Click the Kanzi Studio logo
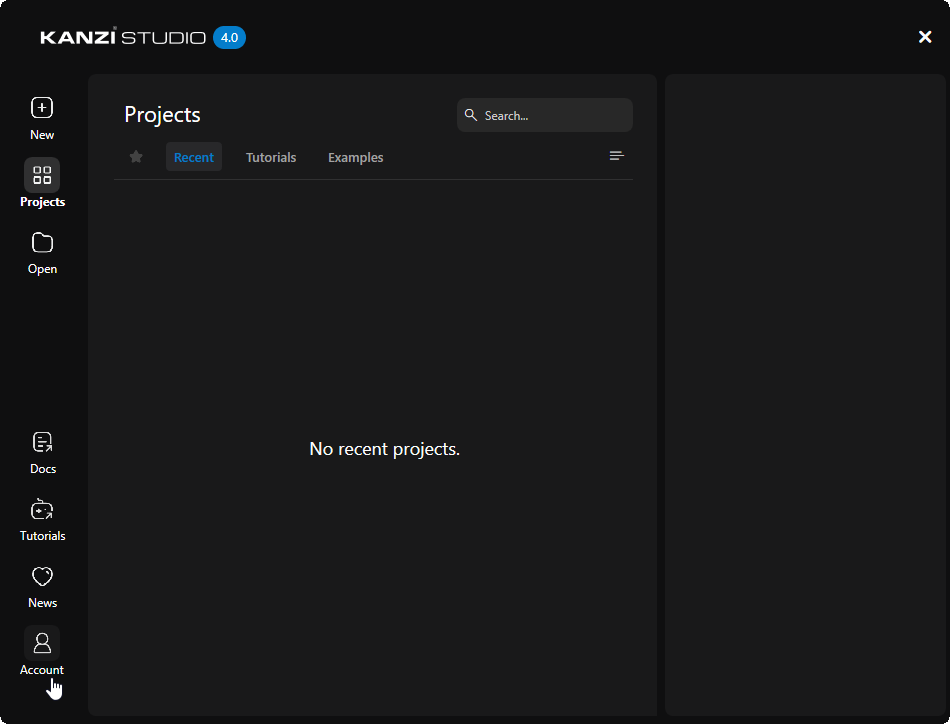The width and height of the screenshot is (950, 724). (120, 37)
